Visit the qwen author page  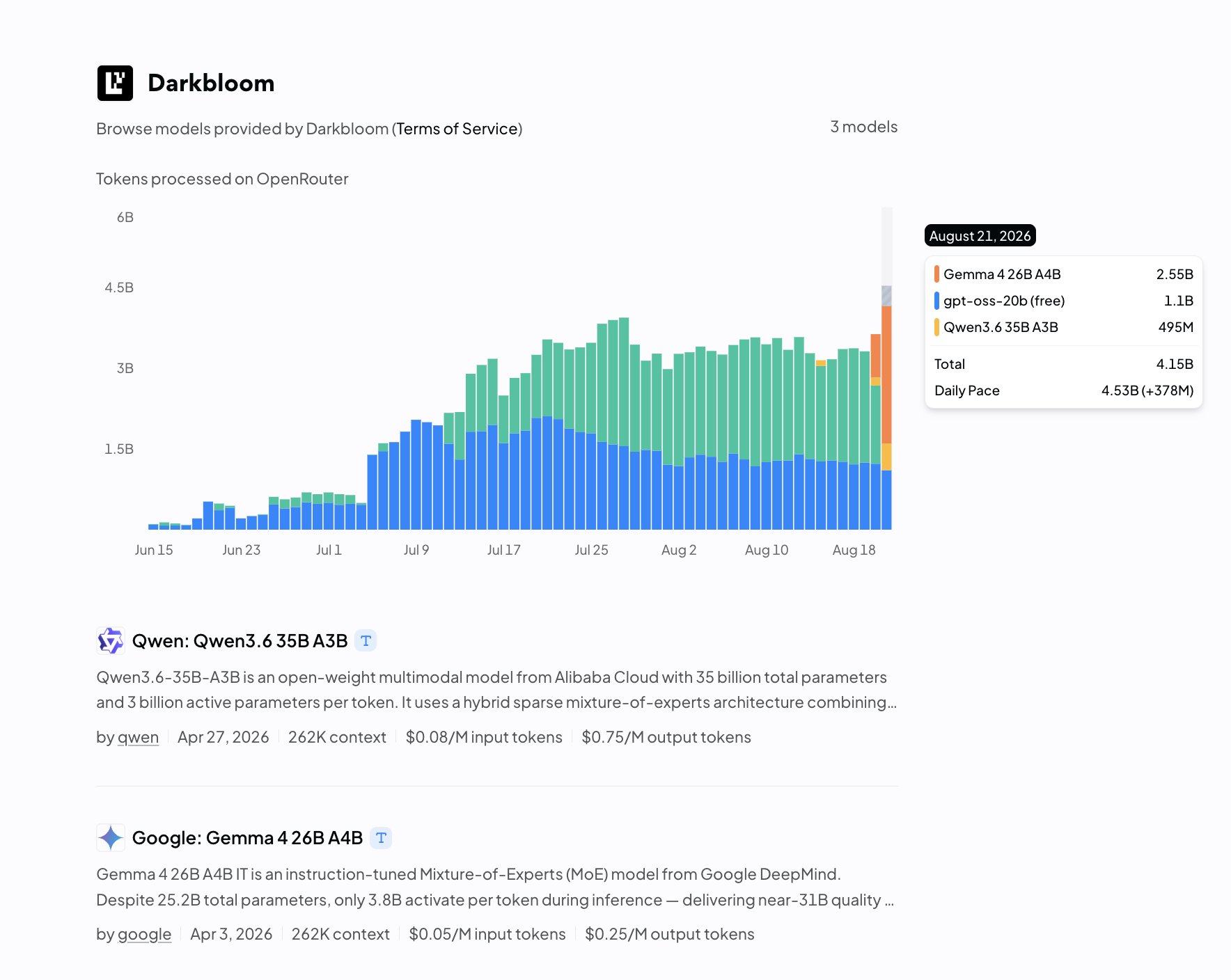138,737
